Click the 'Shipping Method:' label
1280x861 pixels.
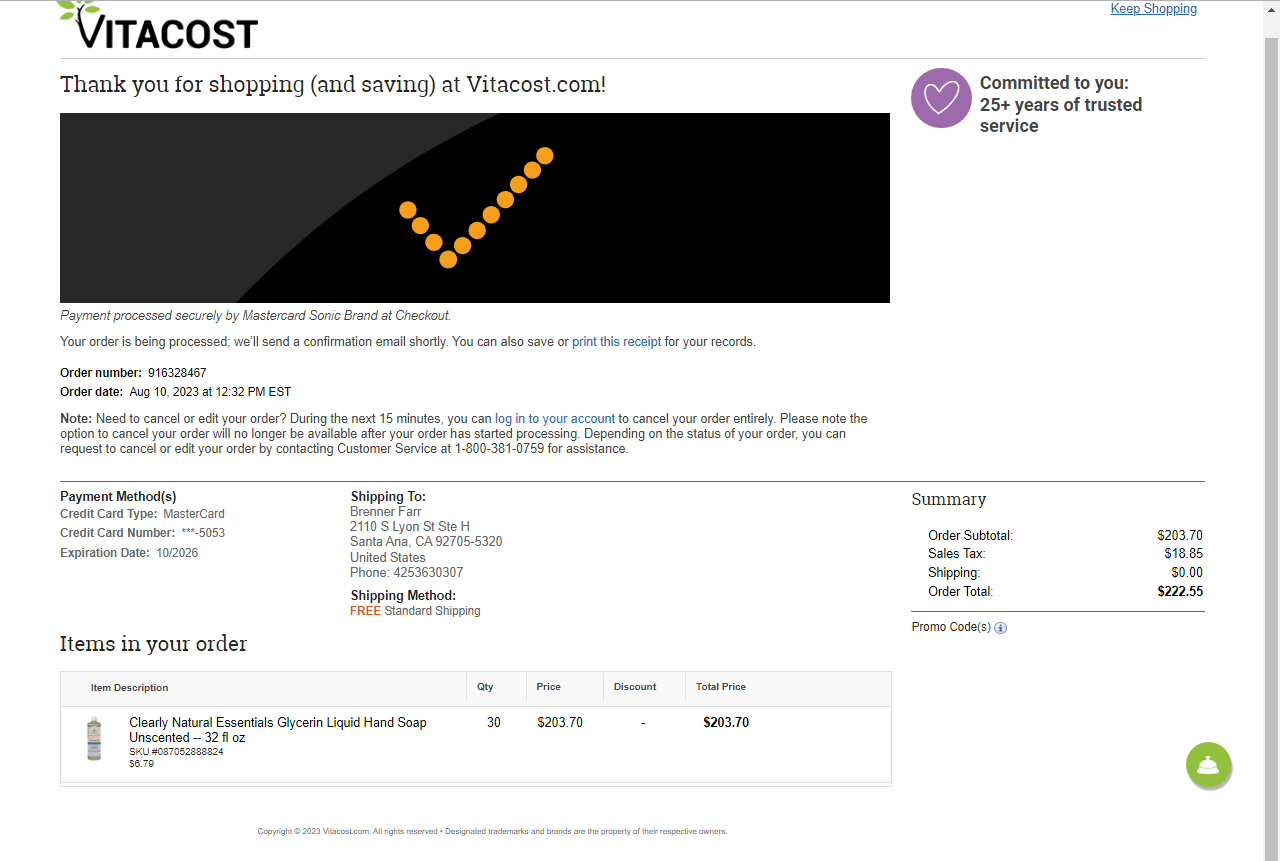coord(403,596)
